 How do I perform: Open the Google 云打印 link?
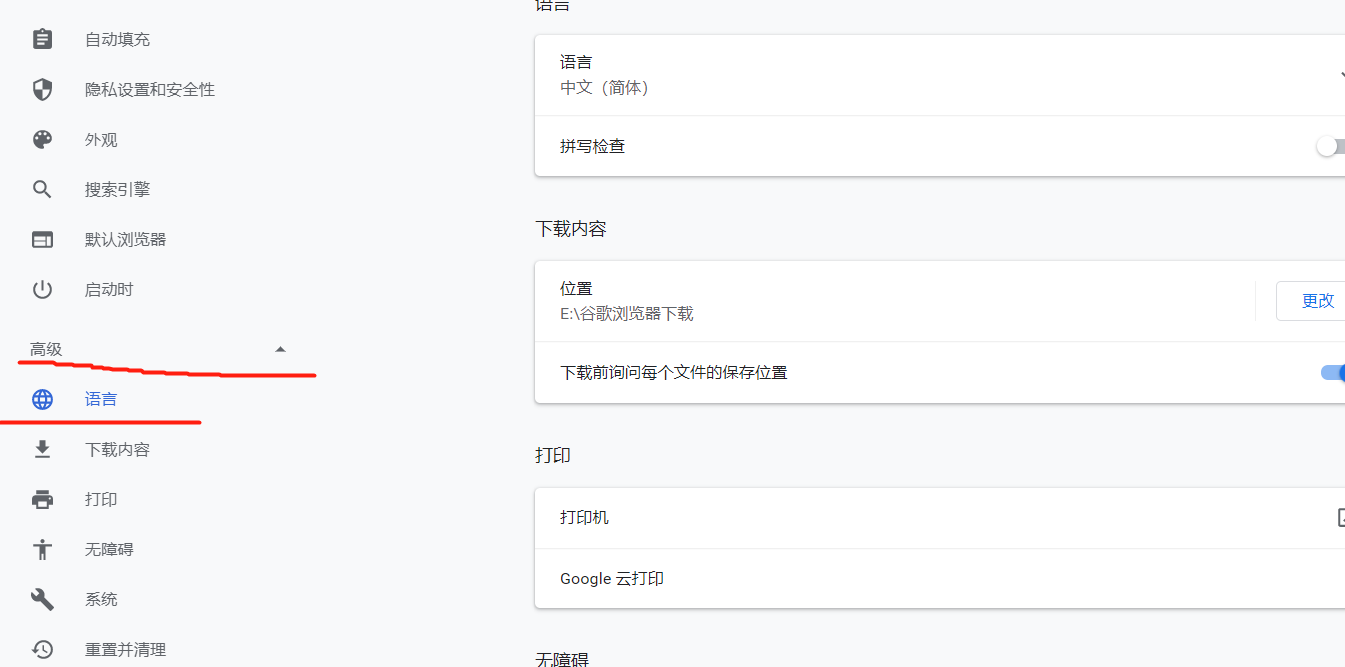click(611, 578)
